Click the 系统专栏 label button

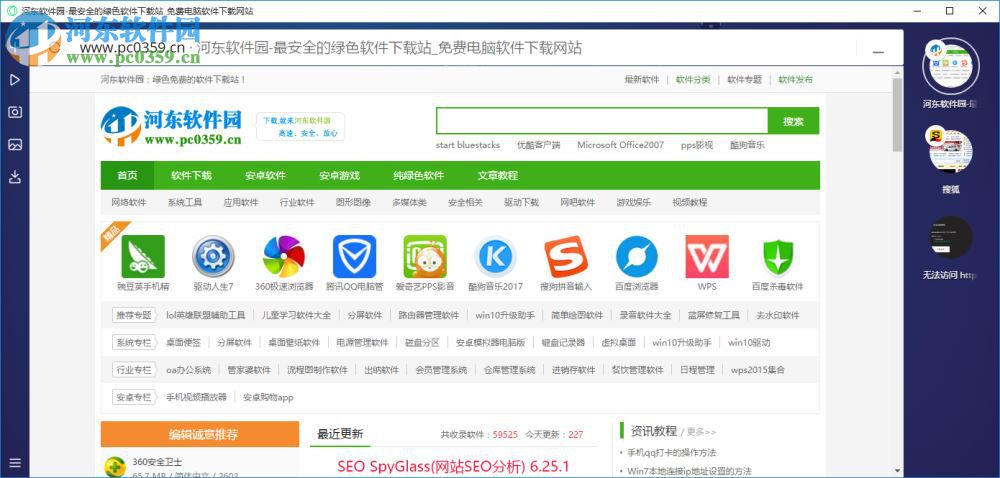(135, 342)
